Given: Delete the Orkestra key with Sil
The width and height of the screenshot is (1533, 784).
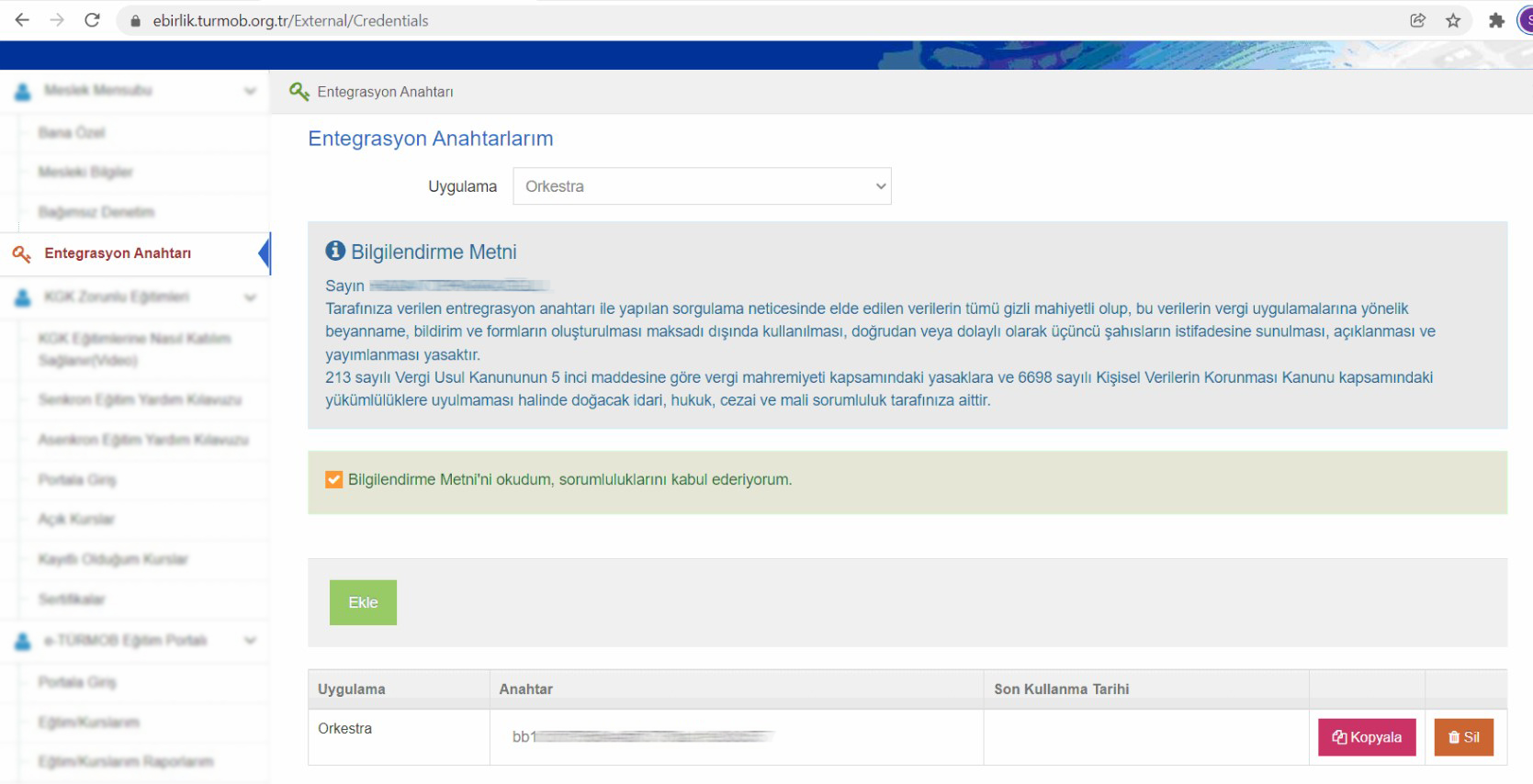Looking at the screenshot, I should 1463,737.
